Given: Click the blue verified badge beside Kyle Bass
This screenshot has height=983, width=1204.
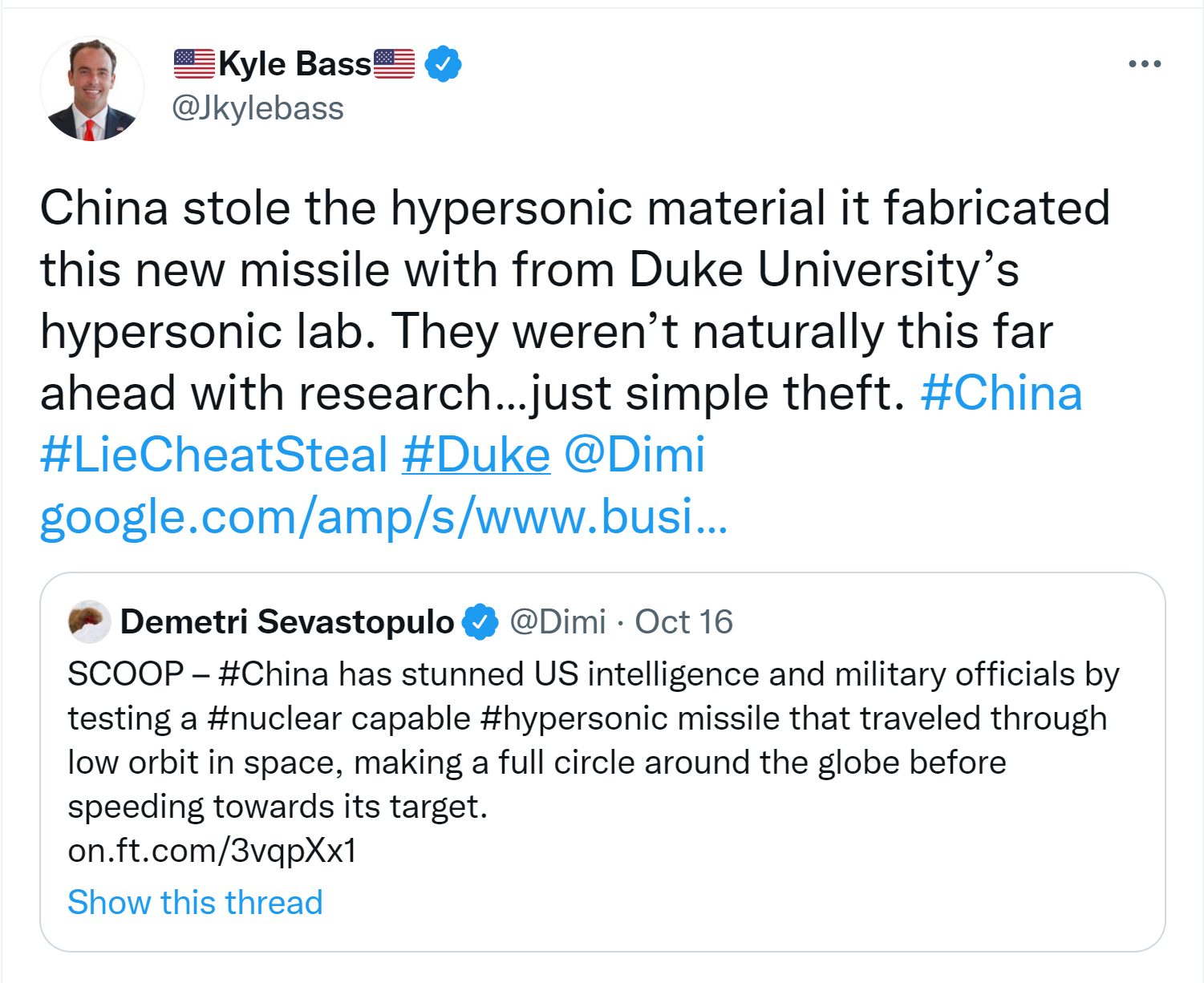Looking at the screenshot, I should 443,64.
